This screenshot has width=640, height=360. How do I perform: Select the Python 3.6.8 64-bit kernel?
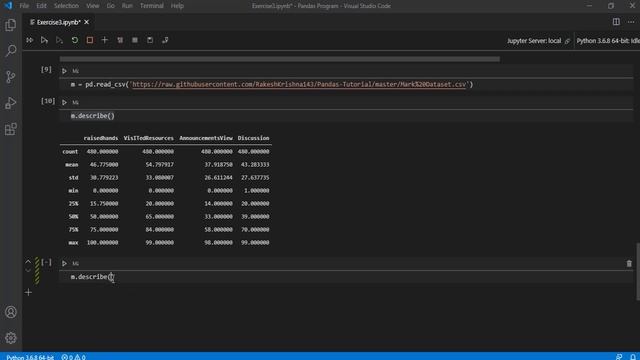pos(608,41)
